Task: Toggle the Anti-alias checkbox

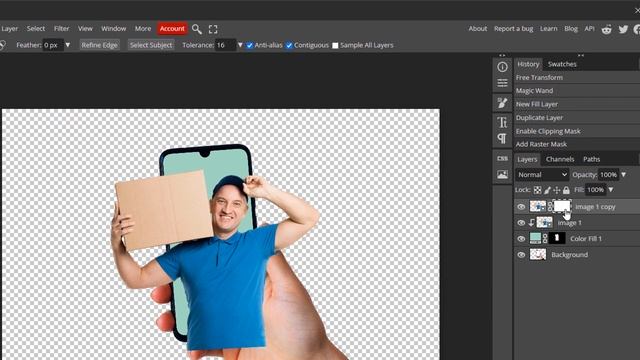Action: click(x=249, y=45)
